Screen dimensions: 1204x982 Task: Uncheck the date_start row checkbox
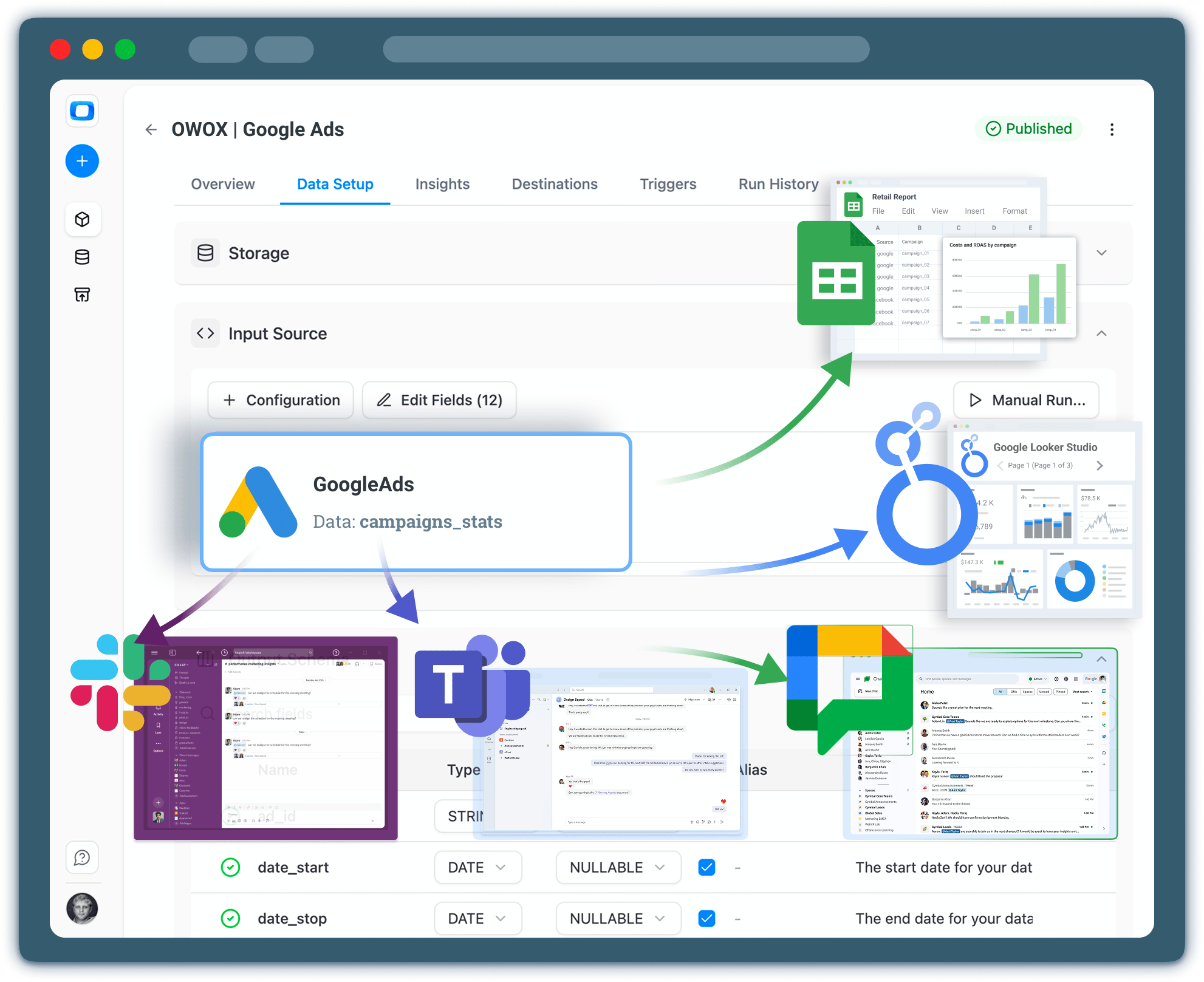(706, 867)
